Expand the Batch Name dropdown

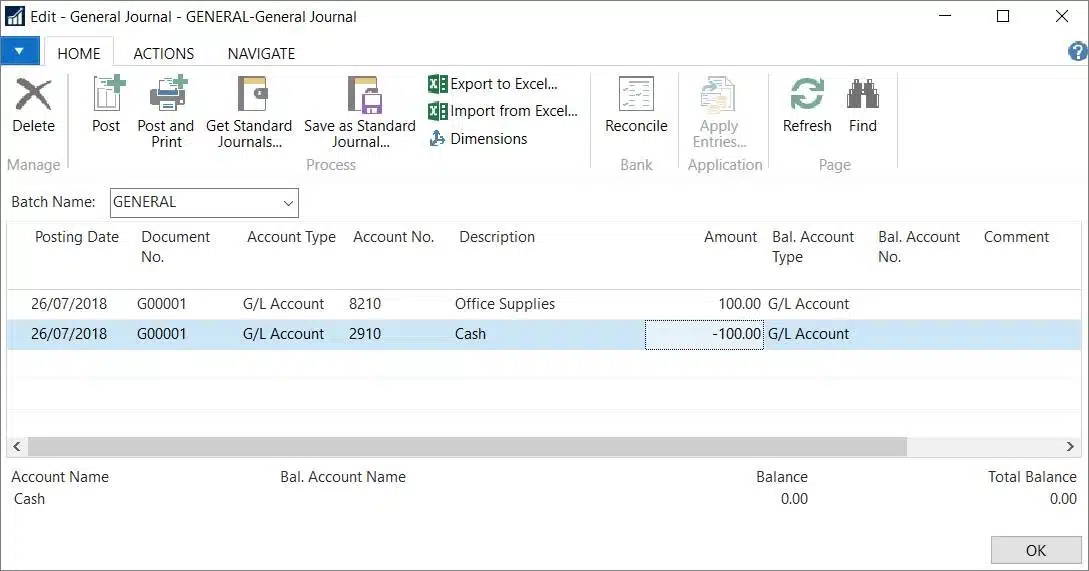click(288, 203)
